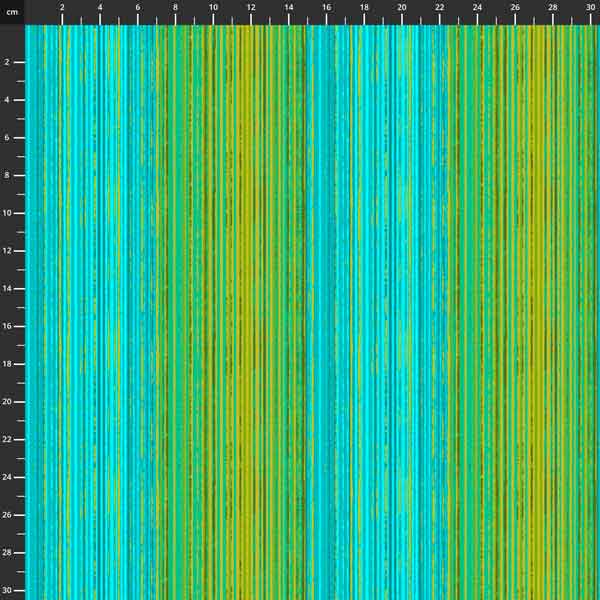This screenshot has height=600, width=600.
Task: Pick the 20 mark on vertical ruler
Action: (x=8, y=402)
